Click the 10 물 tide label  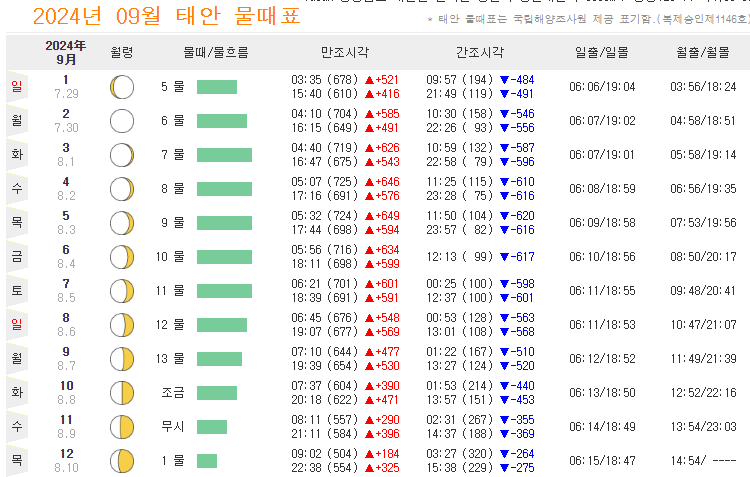click(170, 257)
